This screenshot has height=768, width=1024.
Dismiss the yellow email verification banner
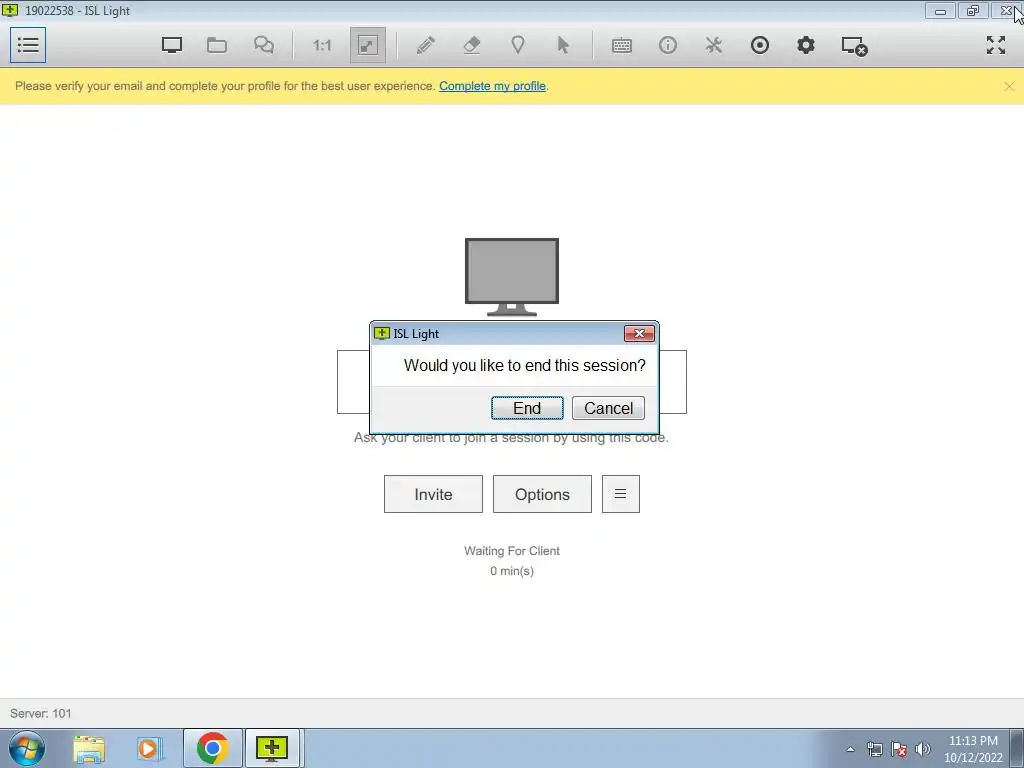point(1009,86)
